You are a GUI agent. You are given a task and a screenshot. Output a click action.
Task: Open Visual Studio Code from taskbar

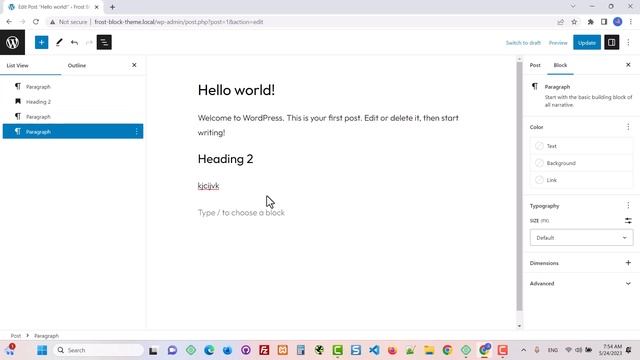point(374,350)
